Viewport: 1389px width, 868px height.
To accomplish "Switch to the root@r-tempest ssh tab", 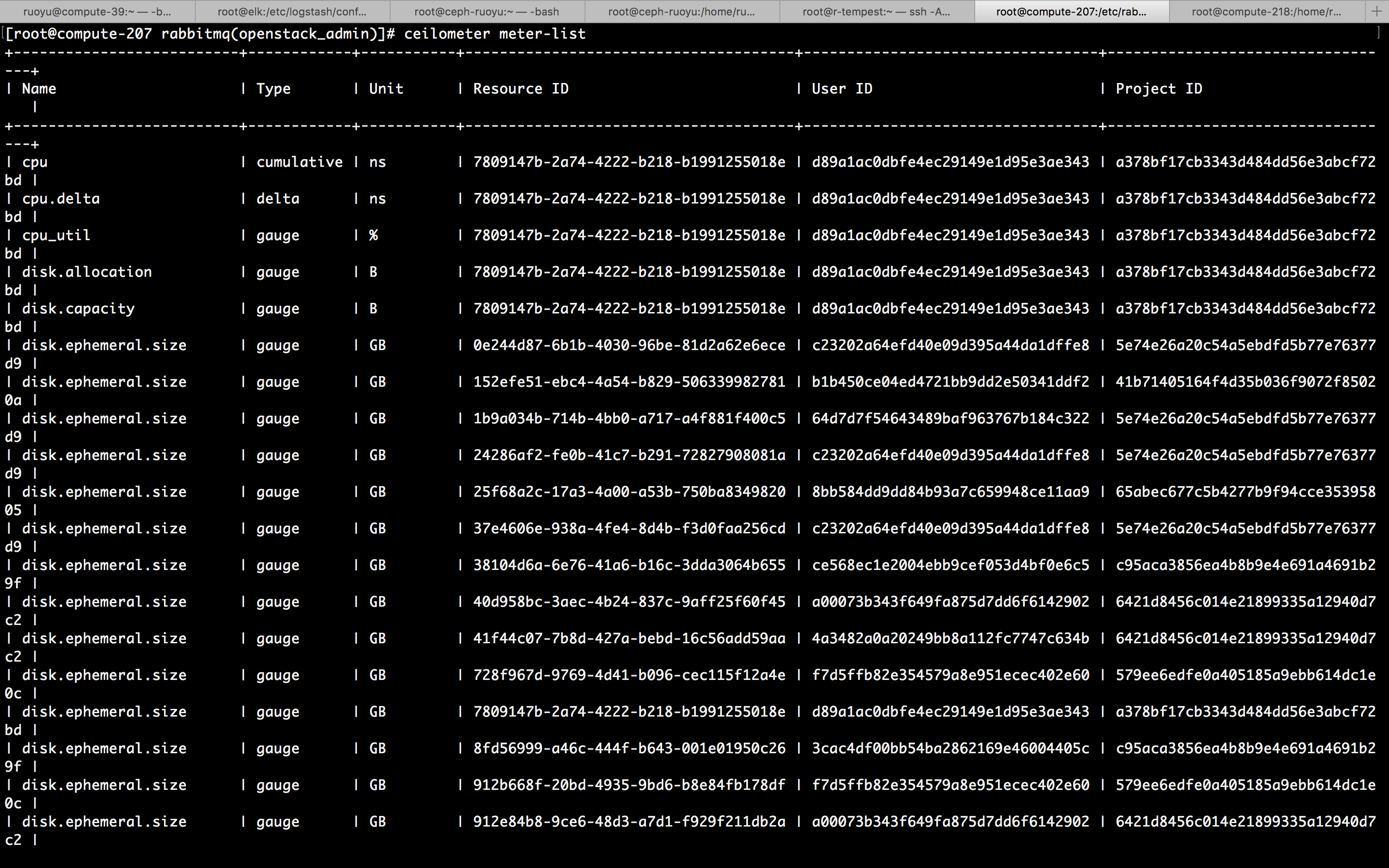I will [876, 12].
